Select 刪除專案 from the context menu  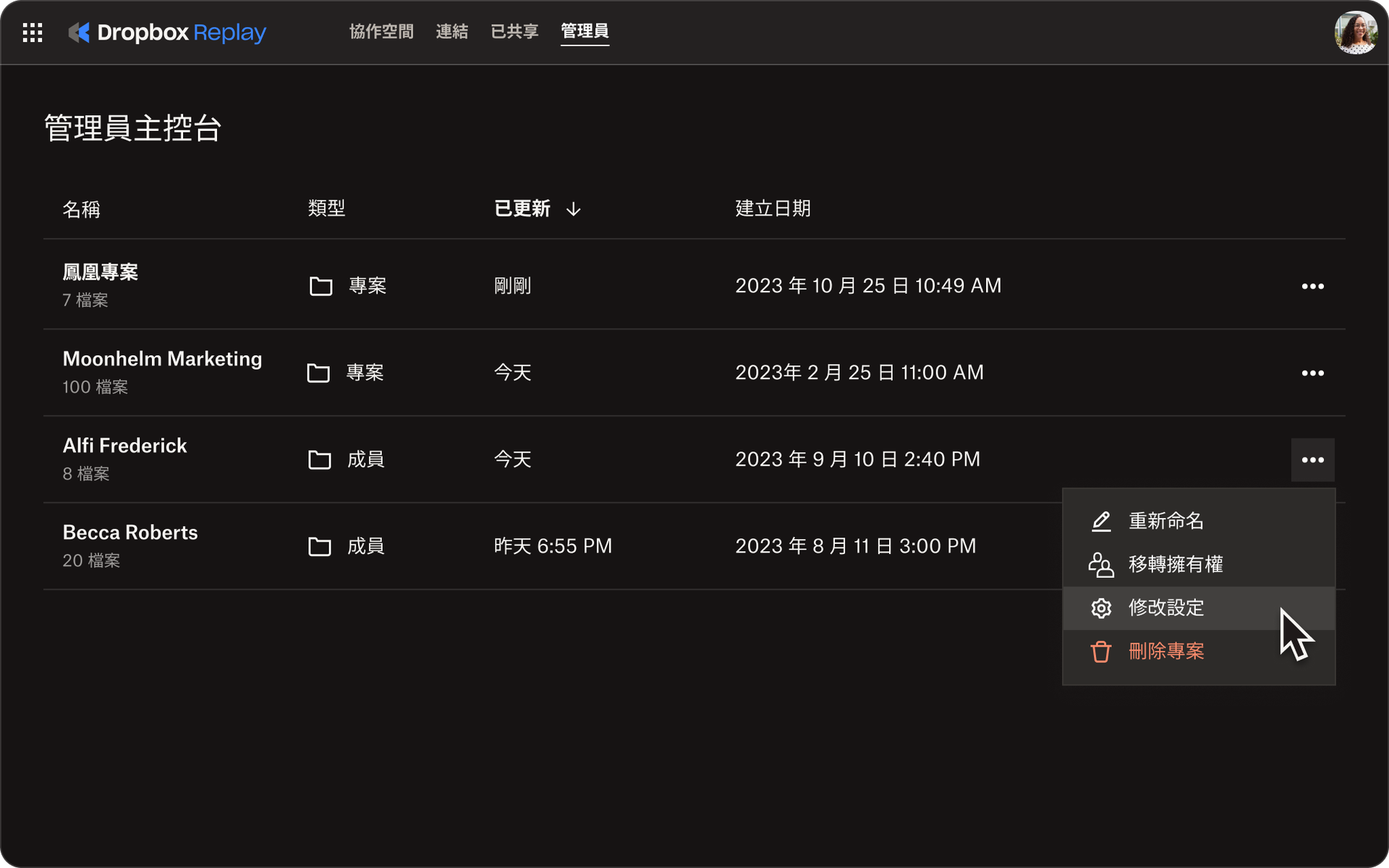pyautogui.click(x=1166, y=652)
